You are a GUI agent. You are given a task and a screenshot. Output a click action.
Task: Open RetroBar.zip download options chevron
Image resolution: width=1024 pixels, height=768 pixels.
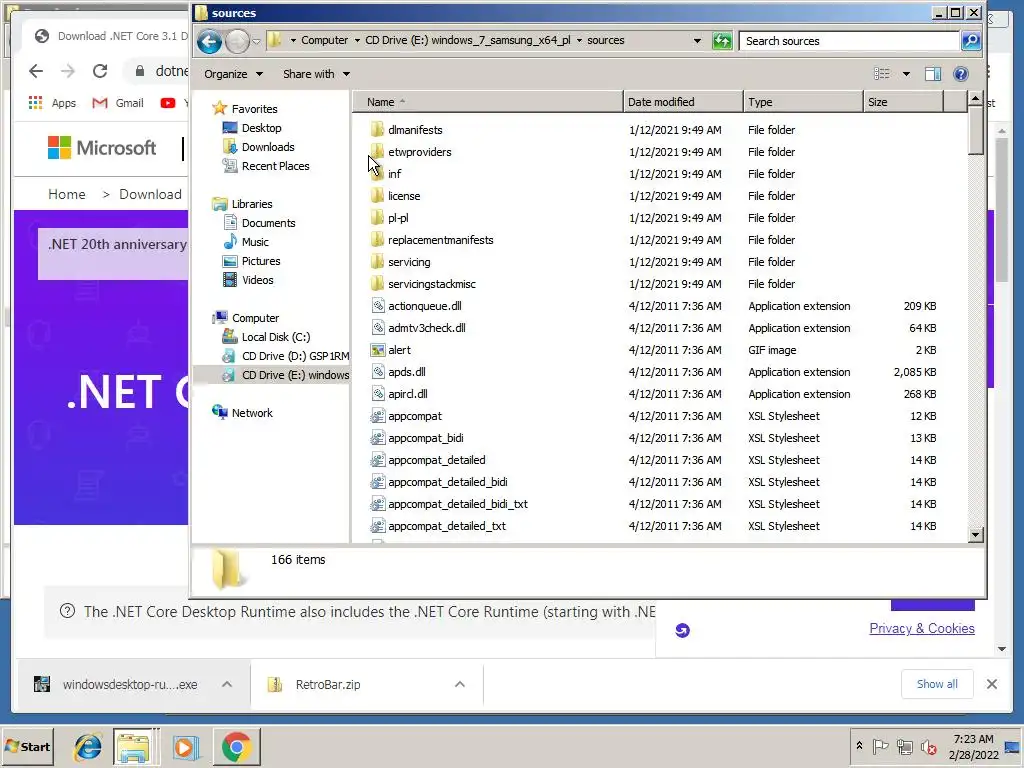point(460,684)
